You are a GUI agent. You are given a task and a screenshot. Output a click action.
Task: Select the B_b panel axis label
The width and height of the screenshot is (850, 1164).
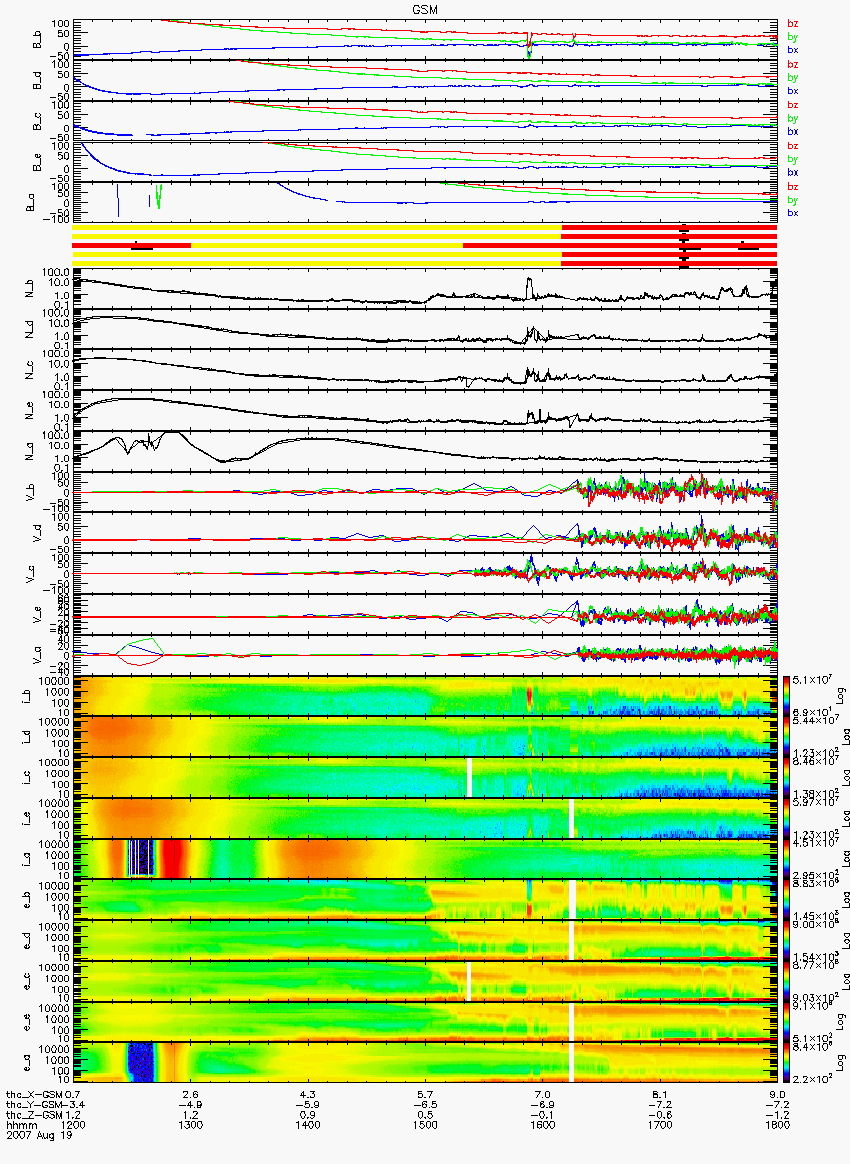[36, 40]
